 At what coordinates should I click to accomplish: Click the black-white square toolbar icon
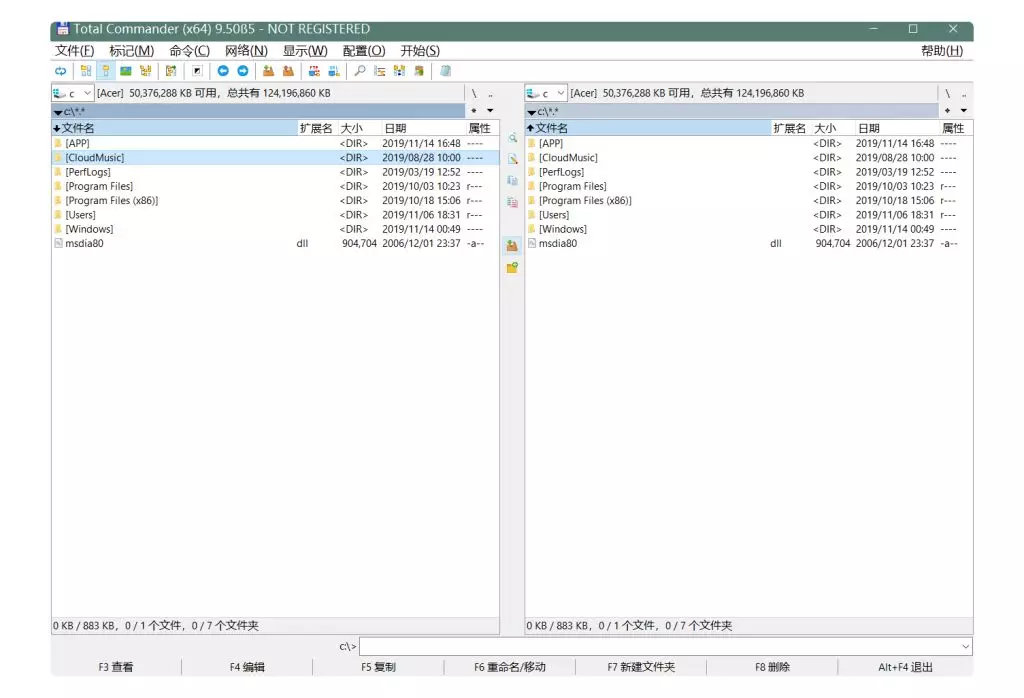pyautogui.click(x=197, y=71)
